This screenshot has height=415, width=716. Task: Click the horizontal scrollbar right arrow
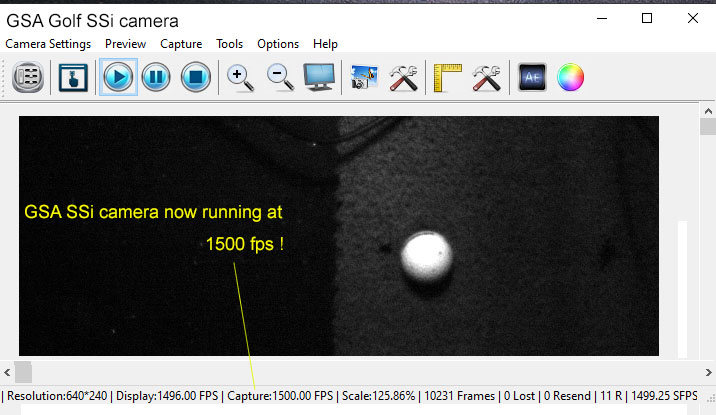pyautogui.click(x=708, y=373)
